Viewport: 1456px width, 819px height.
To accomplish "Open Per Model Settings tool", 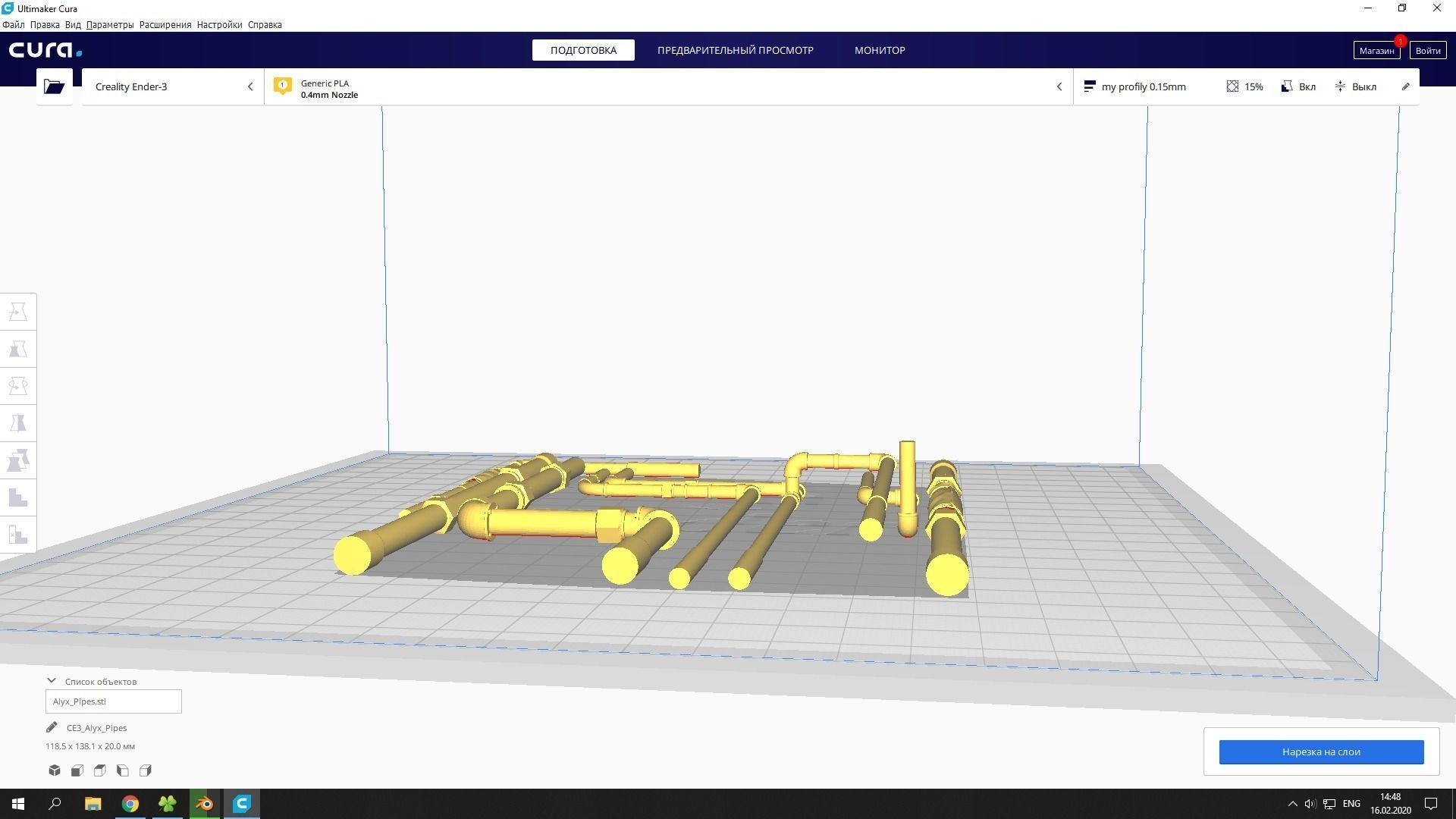I will (18, 460).
